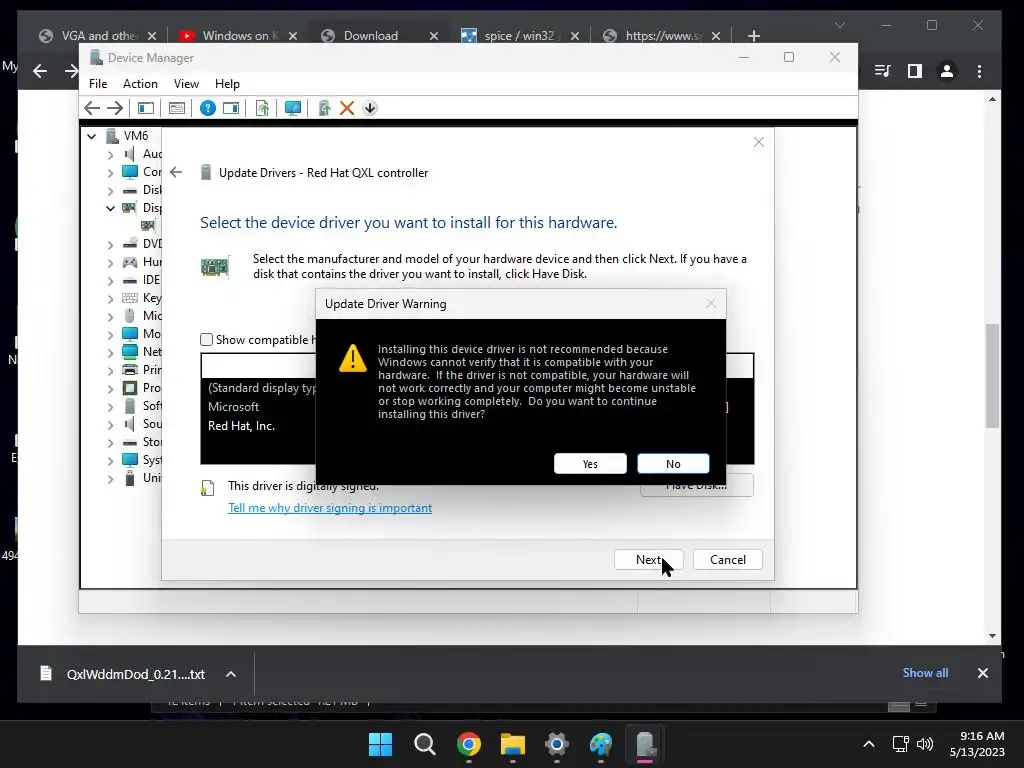
Task: Click blue Help icon in Device Manager toolbar
Action: pos(208,108)
